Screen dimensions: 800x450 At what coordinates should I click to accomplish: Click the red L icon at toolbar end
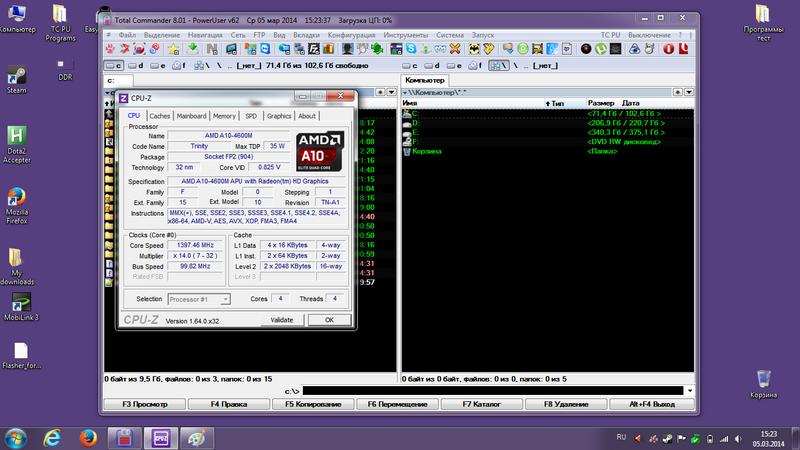point(684,49)
